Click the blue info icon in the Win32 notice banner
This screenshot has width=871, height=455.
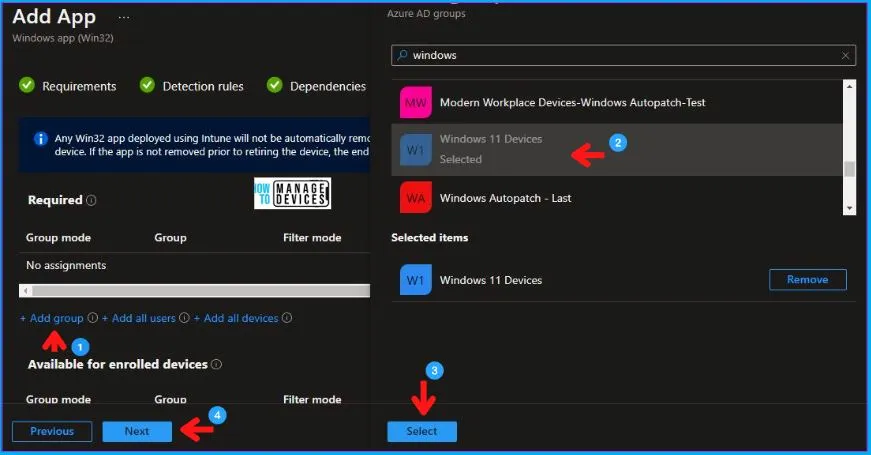(41, 138)
